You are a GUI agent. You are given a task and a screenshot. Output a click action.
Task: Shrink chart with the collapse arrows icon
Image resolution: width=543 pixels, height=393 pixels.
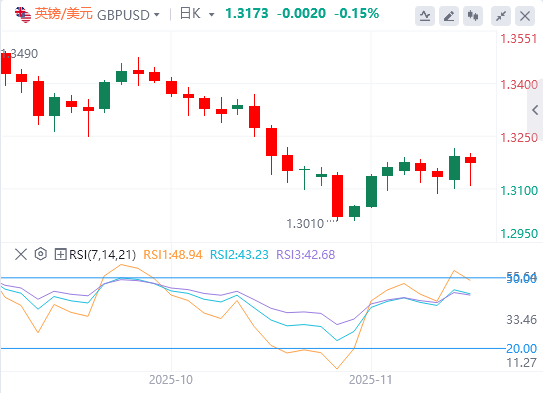point(501,16)
